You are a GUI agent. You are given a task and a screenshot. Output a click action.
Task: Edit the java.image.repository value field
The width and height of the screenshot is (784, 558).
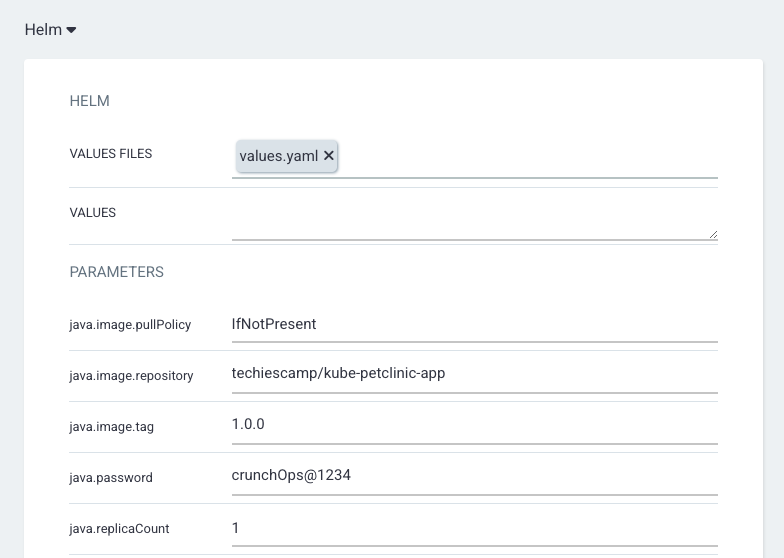pos(474,376)
